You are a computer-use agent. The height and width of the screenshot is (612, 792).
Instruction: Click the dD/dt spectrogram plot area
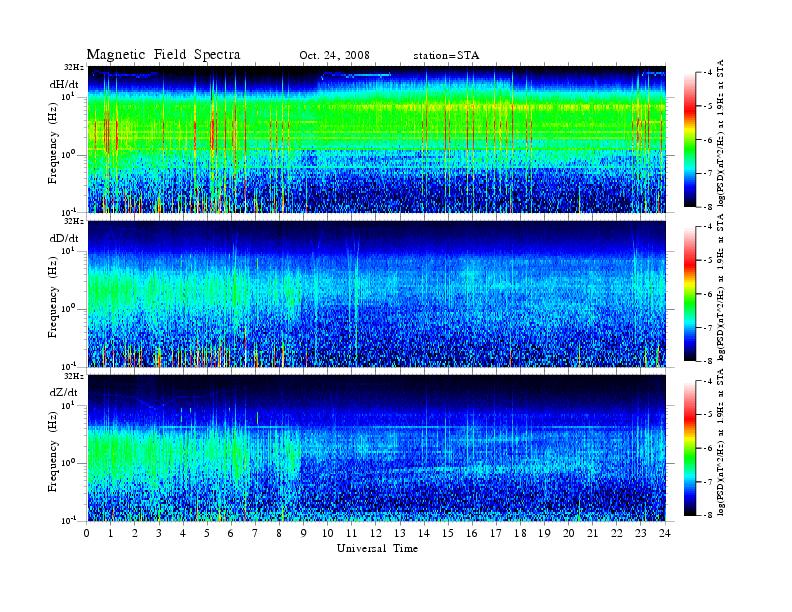coord(377,294)
